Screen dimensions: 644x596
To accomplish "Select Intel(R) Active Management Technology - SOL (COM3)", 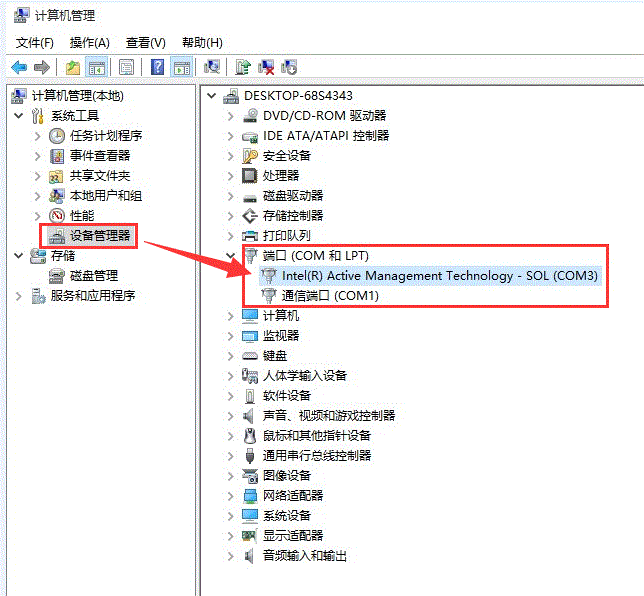I will point(440,276).
